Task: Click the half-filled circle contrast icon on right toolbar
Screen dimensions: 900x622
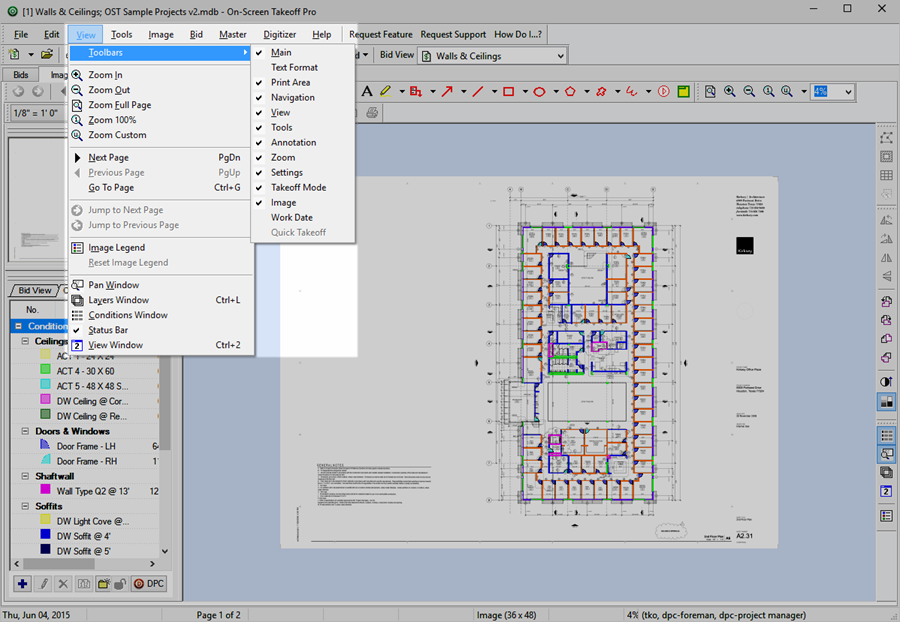Action: 886,382
